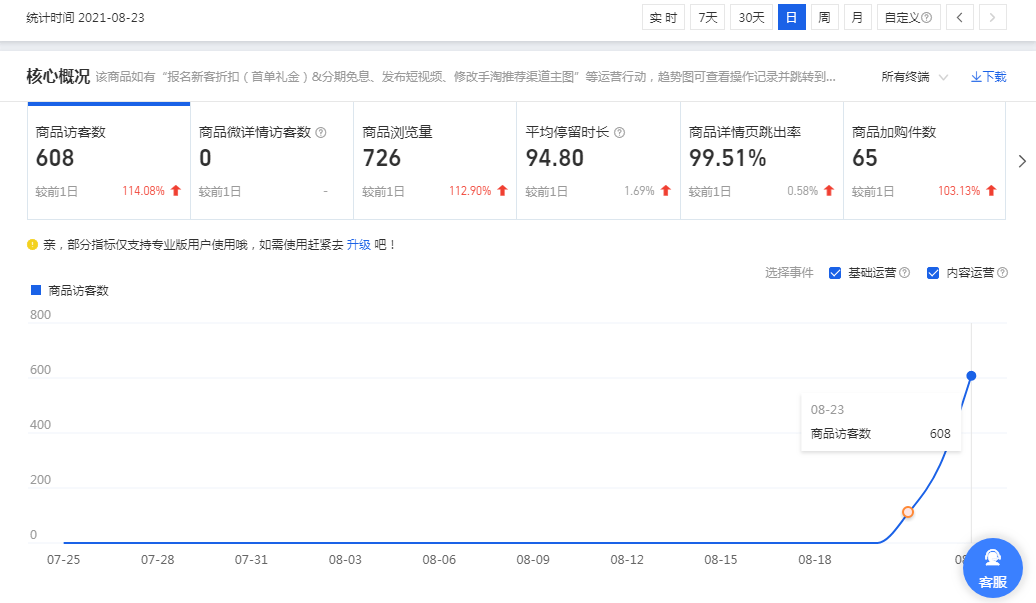
Task: Open the 自定义 date range picker
Action: point(908,18)
